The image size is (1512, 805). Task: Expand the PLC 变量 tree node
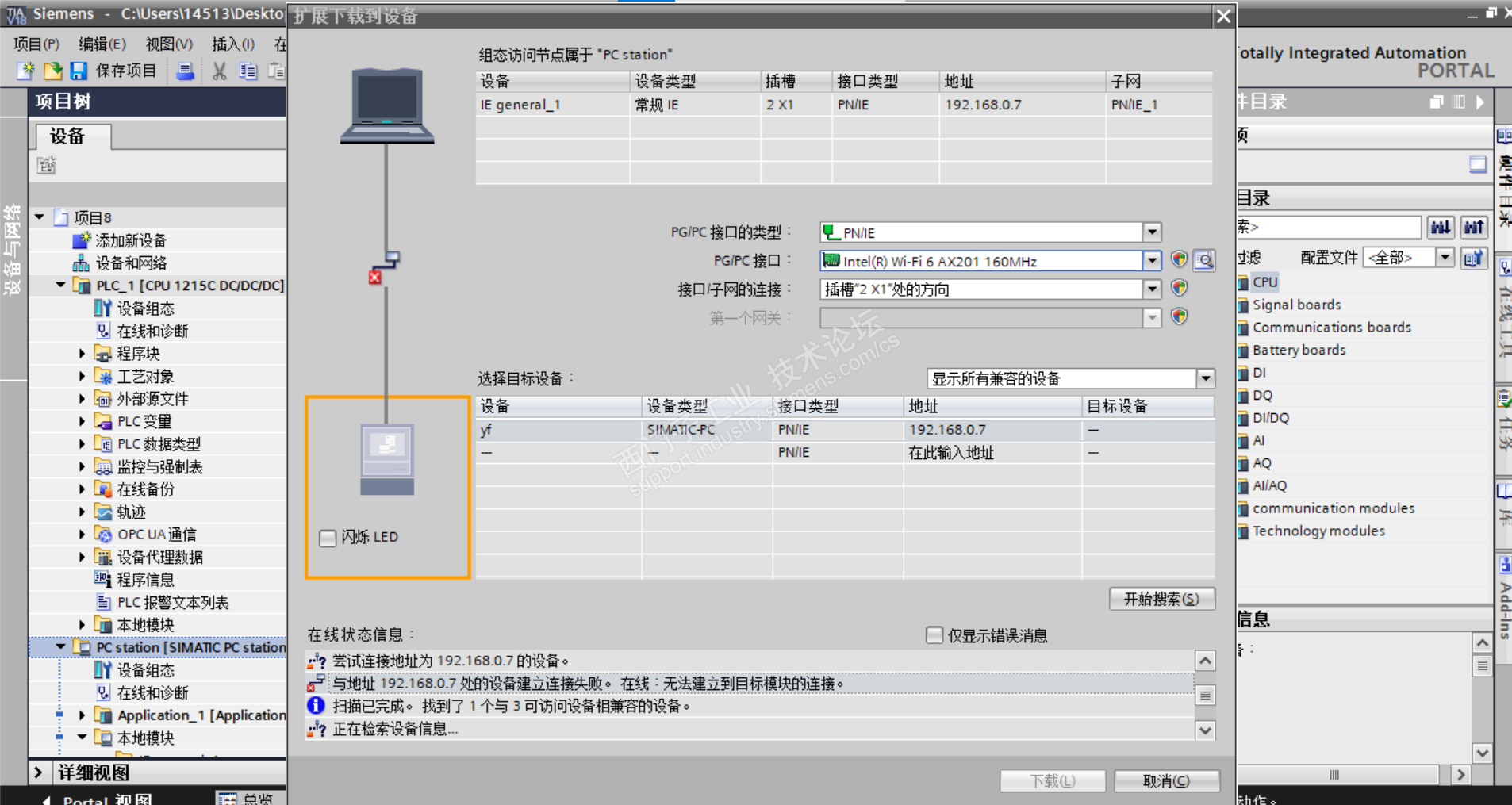point(83,421)
